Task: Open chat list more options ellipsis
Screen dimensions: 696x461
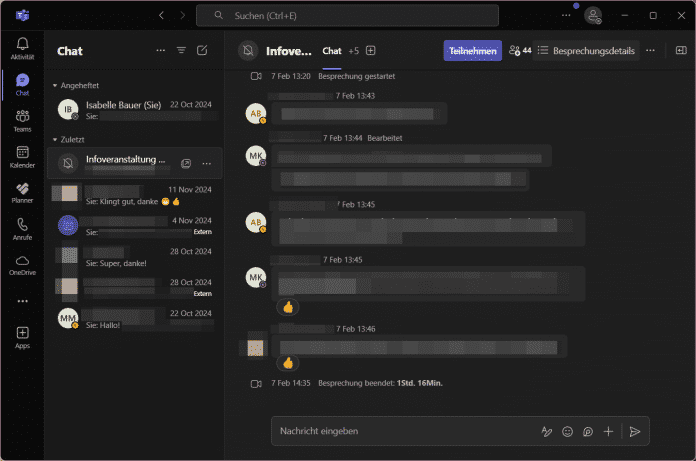Action: [x=161, y=51]
